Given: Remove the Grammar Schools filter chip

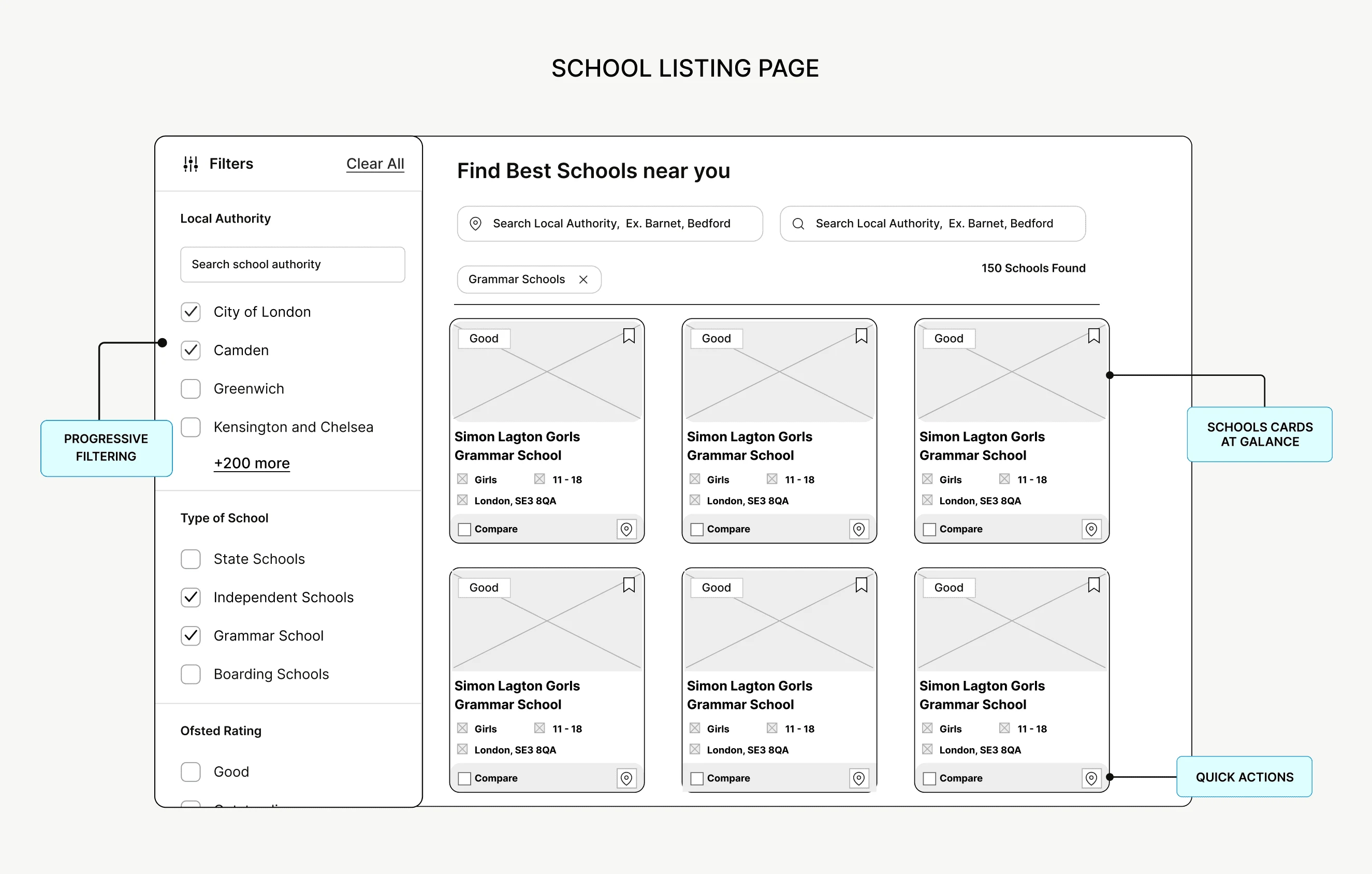Looking at the screenshot, I should (583, 280).
